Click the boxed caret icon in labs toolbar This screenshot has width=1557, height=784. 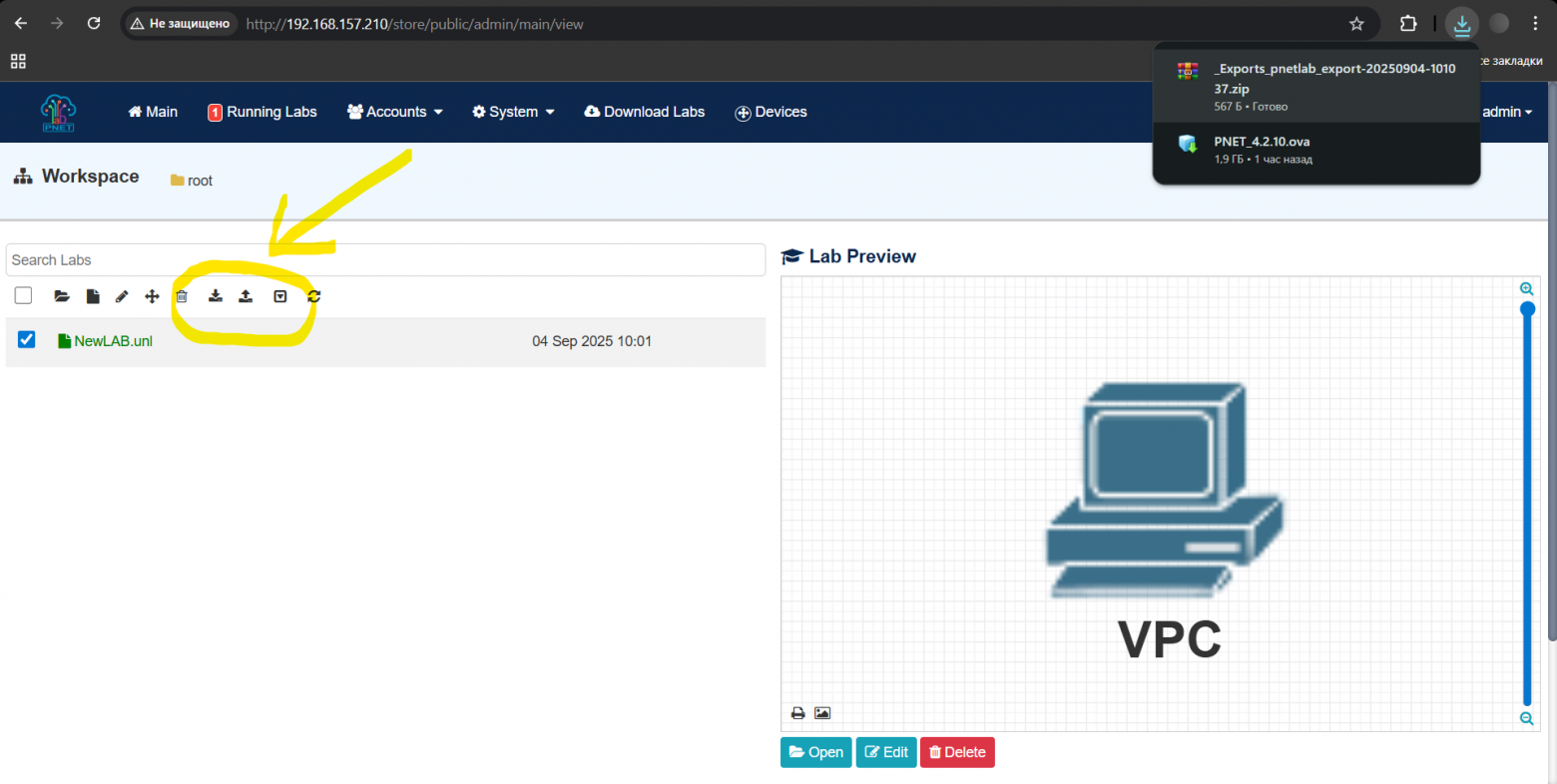pos(280,296)
